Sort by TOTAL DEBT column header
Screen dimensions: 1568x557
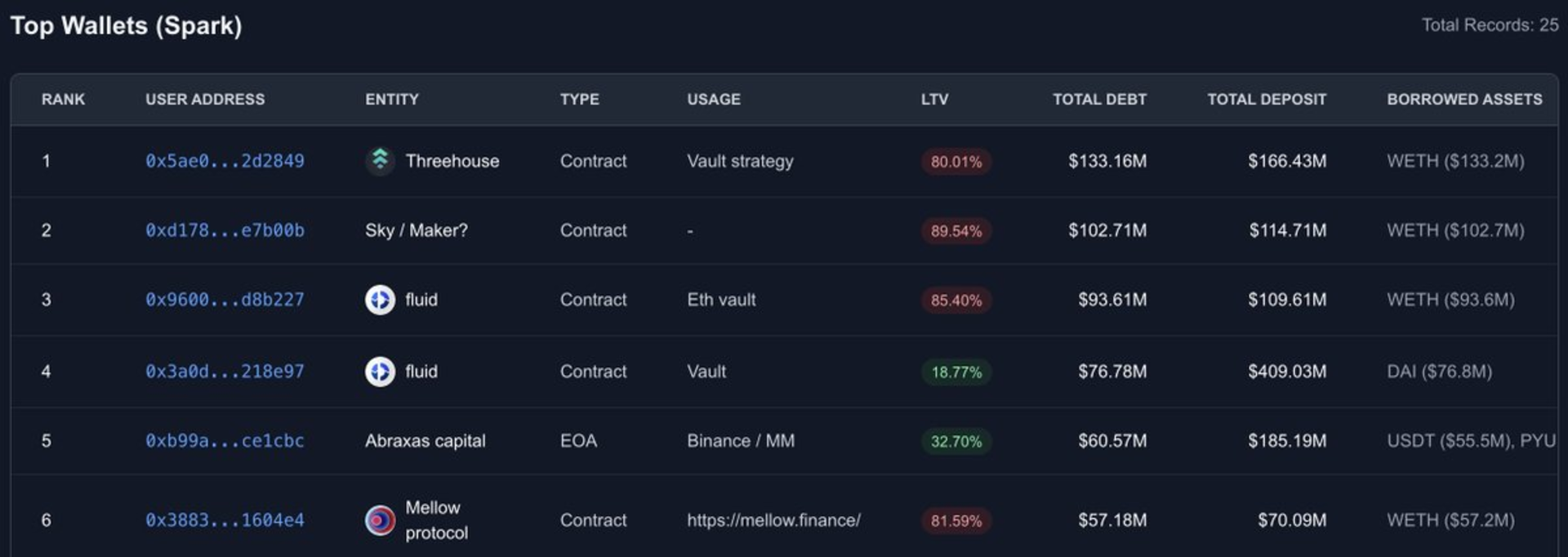[x=1099, y=99]
